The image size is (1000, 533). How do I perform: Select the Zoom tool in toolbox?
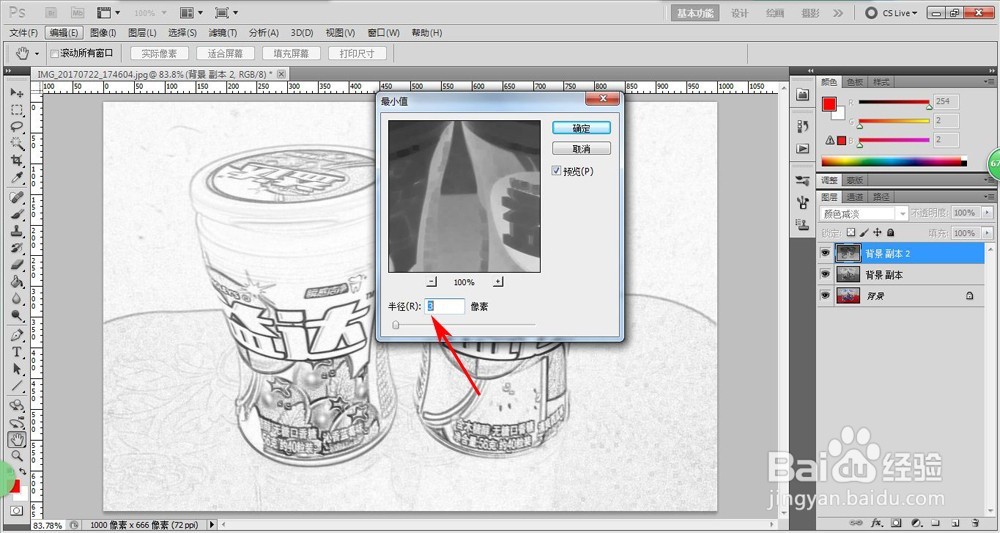17,456
